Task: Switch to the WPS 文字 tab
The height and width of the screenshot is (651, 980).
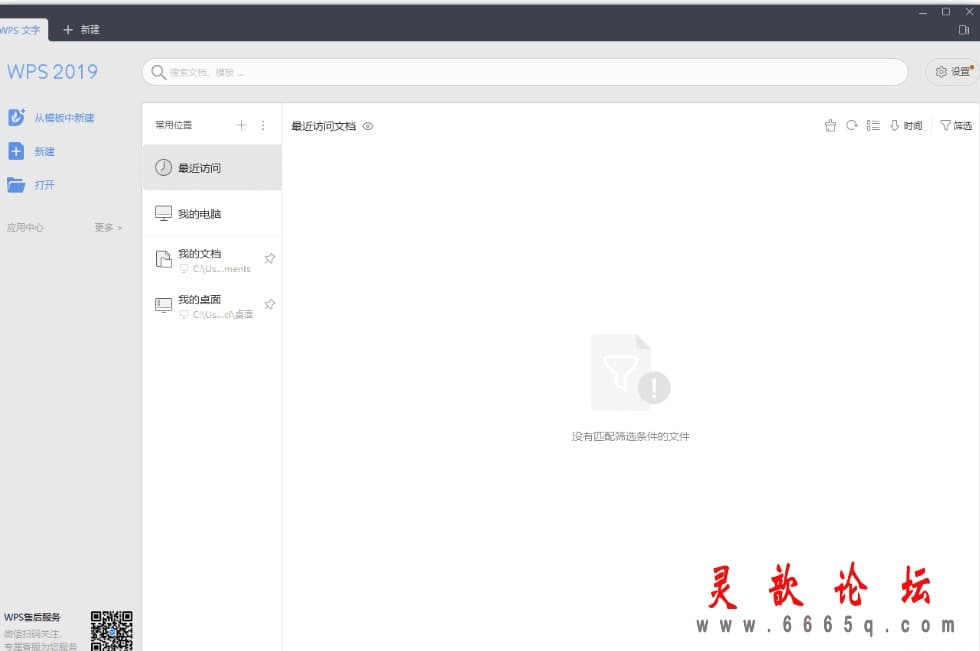Action: click(x=22, y=29)
